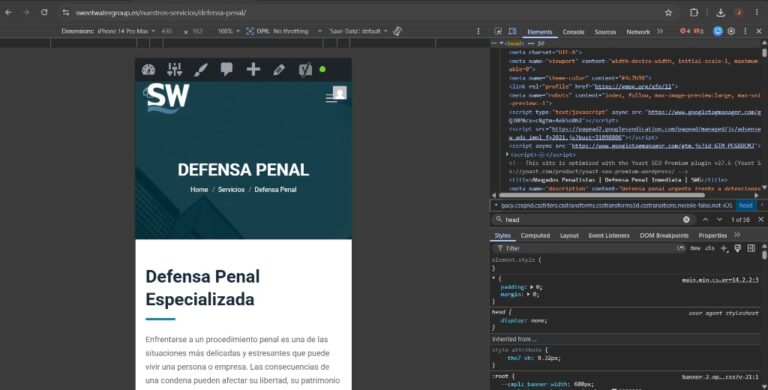This screenshot has width=768, height=390.
Task: Activate the inspect element picker
Action: tap(498, 31)
